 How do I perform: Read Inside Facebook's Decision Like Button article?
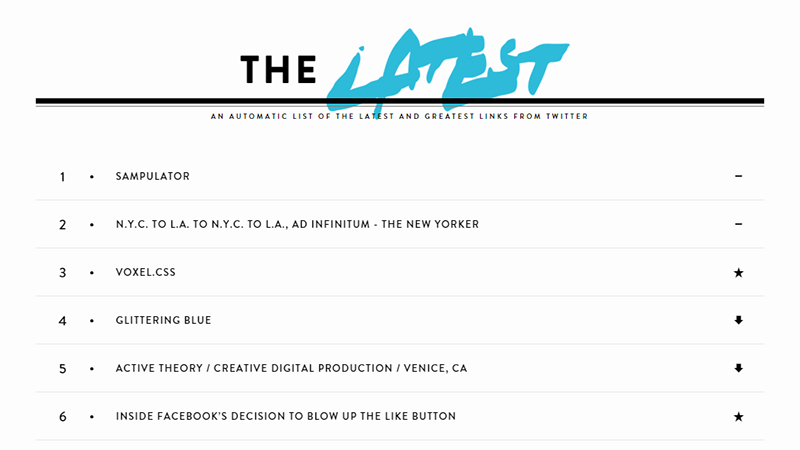pyautogui.click(x=286, y=416)
